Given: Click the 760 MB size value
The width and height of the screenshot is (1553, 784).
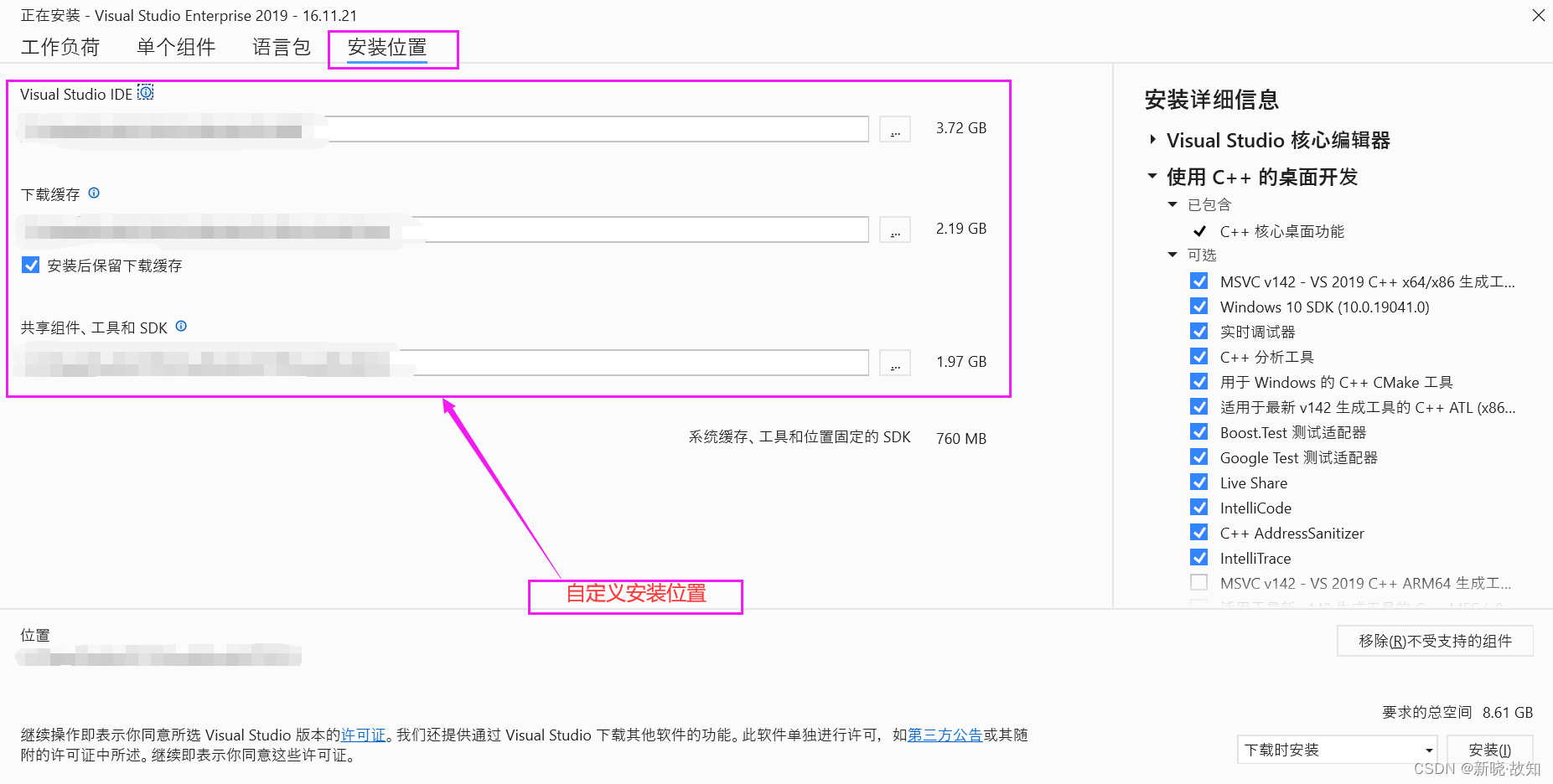Looking at the screenshot, I should [961, 439].
